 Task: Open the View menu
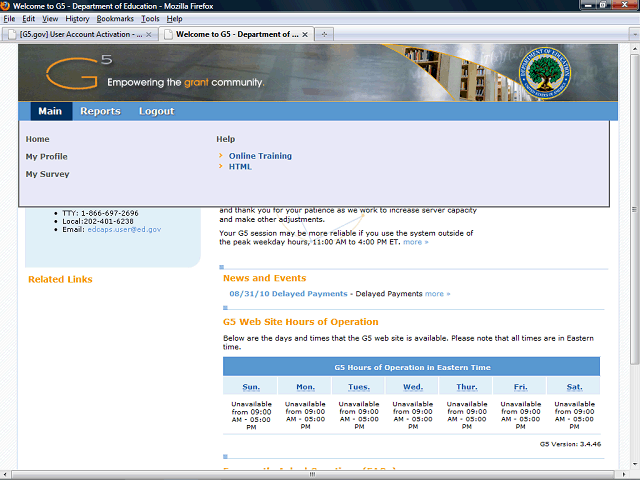click(x=50, y=19)
